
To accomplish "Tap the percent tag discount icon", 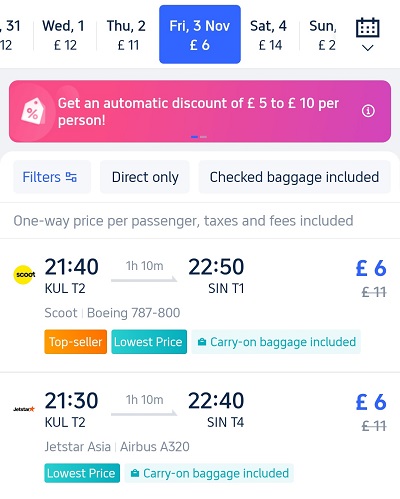I will click(33, 111).
